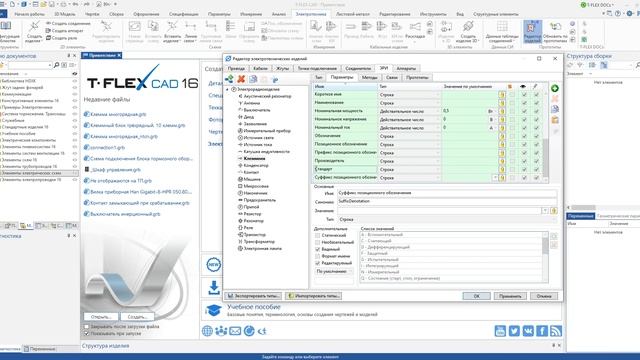The image size is (640, 360).
Task: Toggle visibility checkbox in Наименование row
Action: (x=524, y=103)
